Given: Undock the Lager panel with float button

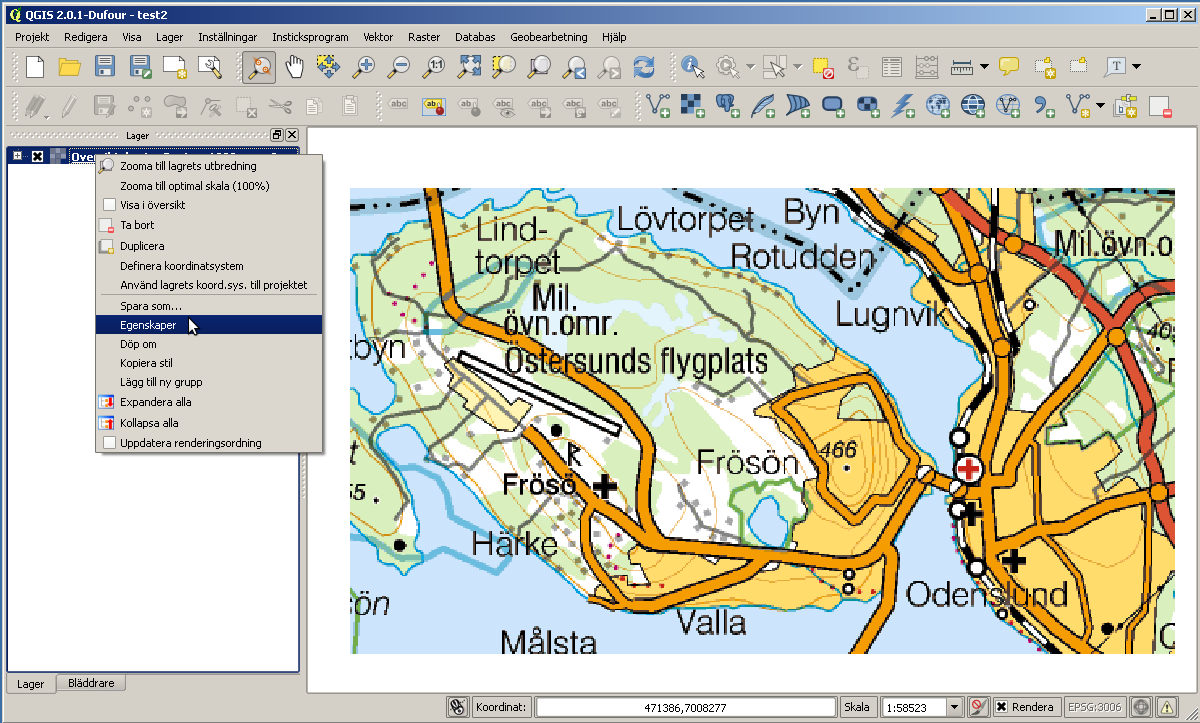Looking at the screenshot, I should tap(277, 135).
